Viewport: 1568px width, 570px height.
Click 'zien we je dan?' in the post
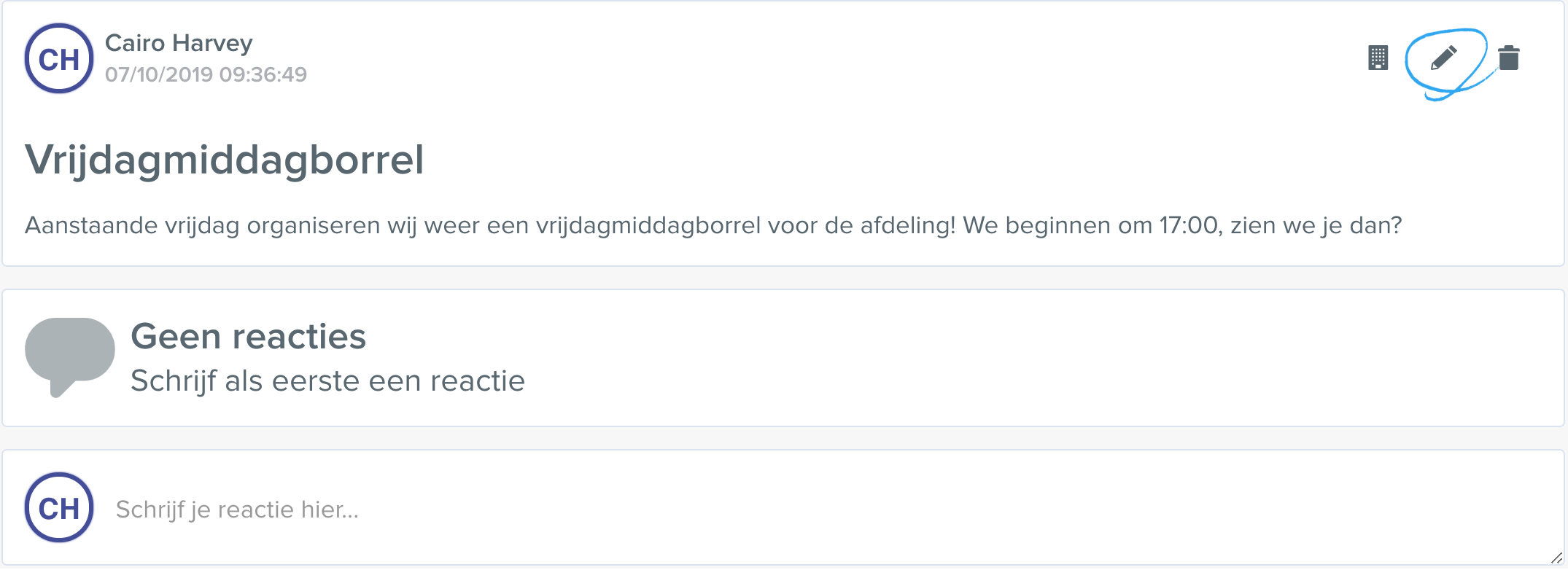pos(1316,225)
